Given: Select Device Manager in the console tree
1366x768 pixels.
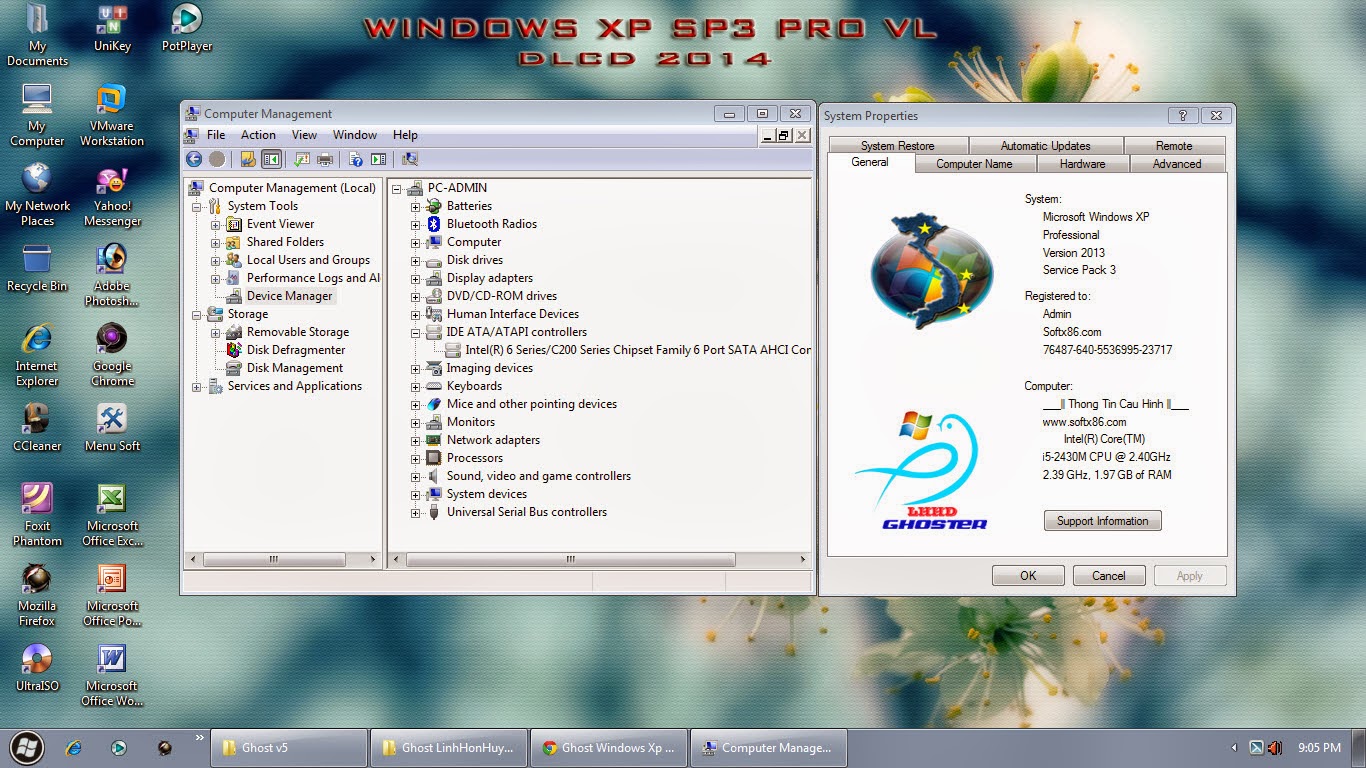Looking at the screenshot, I should pos(290,296).
